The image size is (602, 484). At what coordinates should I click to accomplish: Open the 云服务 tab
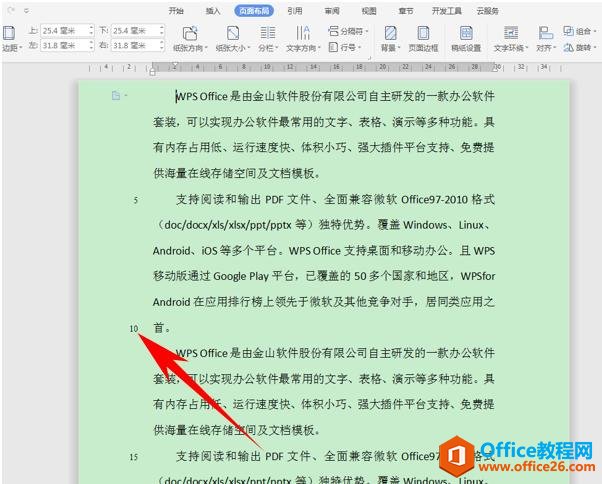488,11
